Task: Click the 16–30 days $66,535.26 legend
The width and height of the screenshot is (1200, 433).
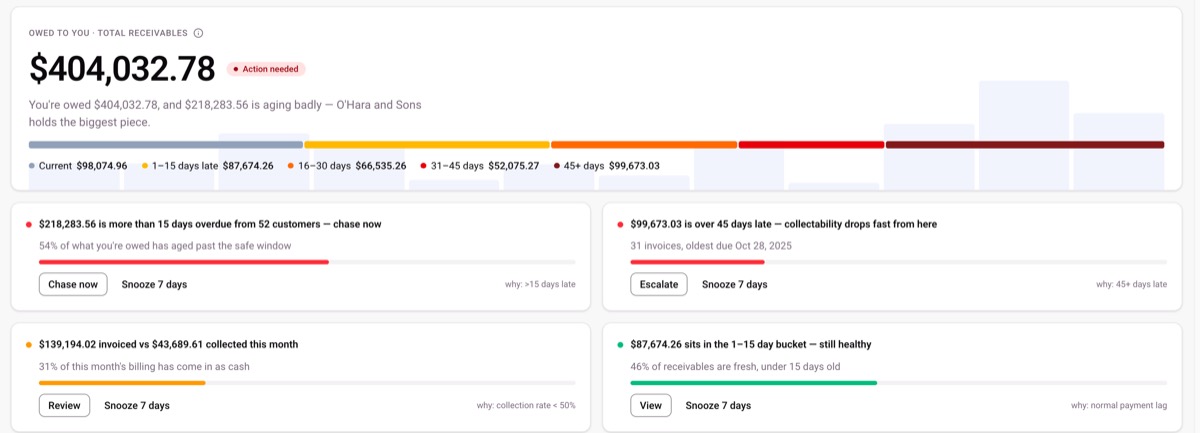Action: (x=347, y=166)
